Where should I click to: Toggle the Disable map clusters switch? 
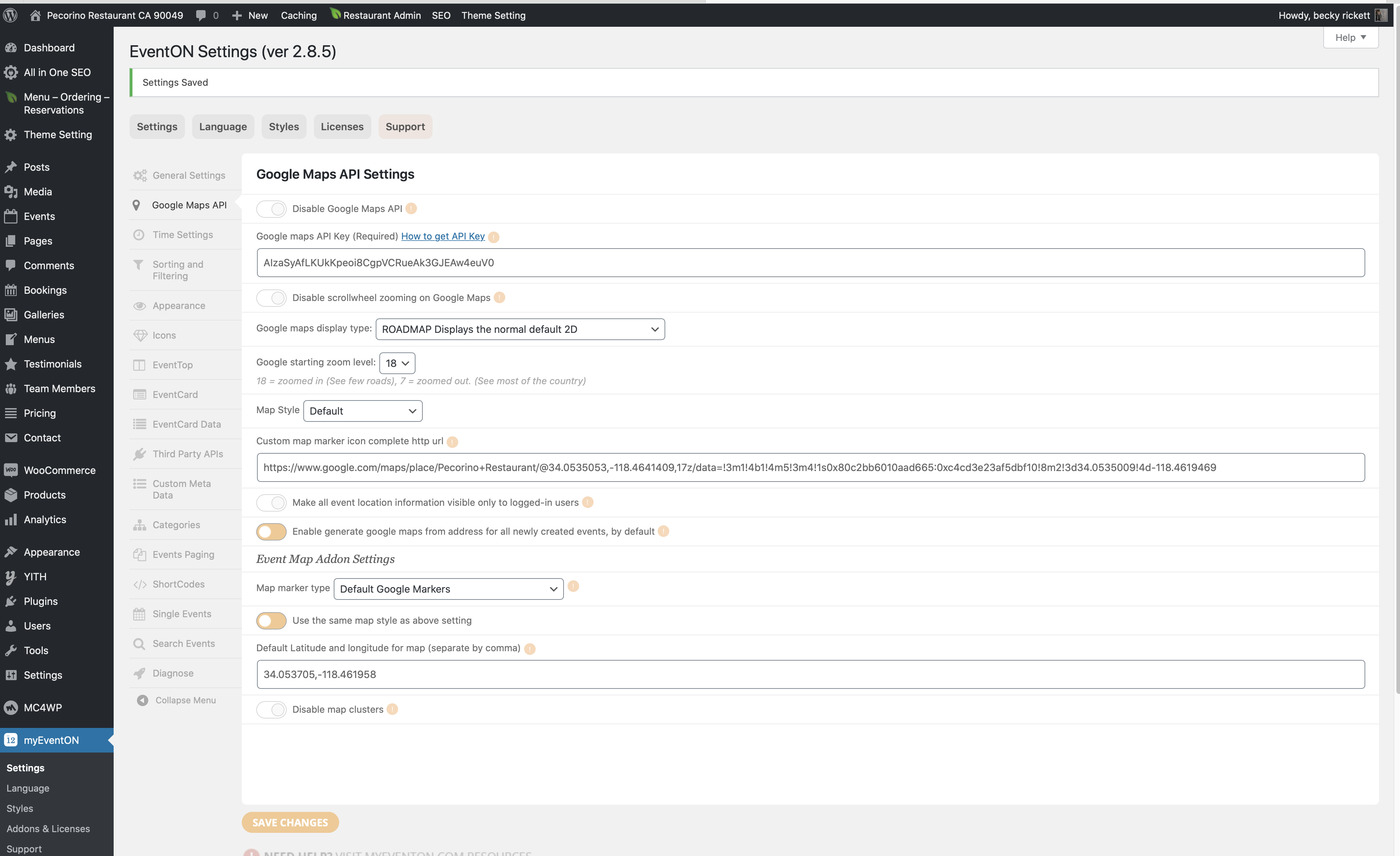(x=271, y=709)
